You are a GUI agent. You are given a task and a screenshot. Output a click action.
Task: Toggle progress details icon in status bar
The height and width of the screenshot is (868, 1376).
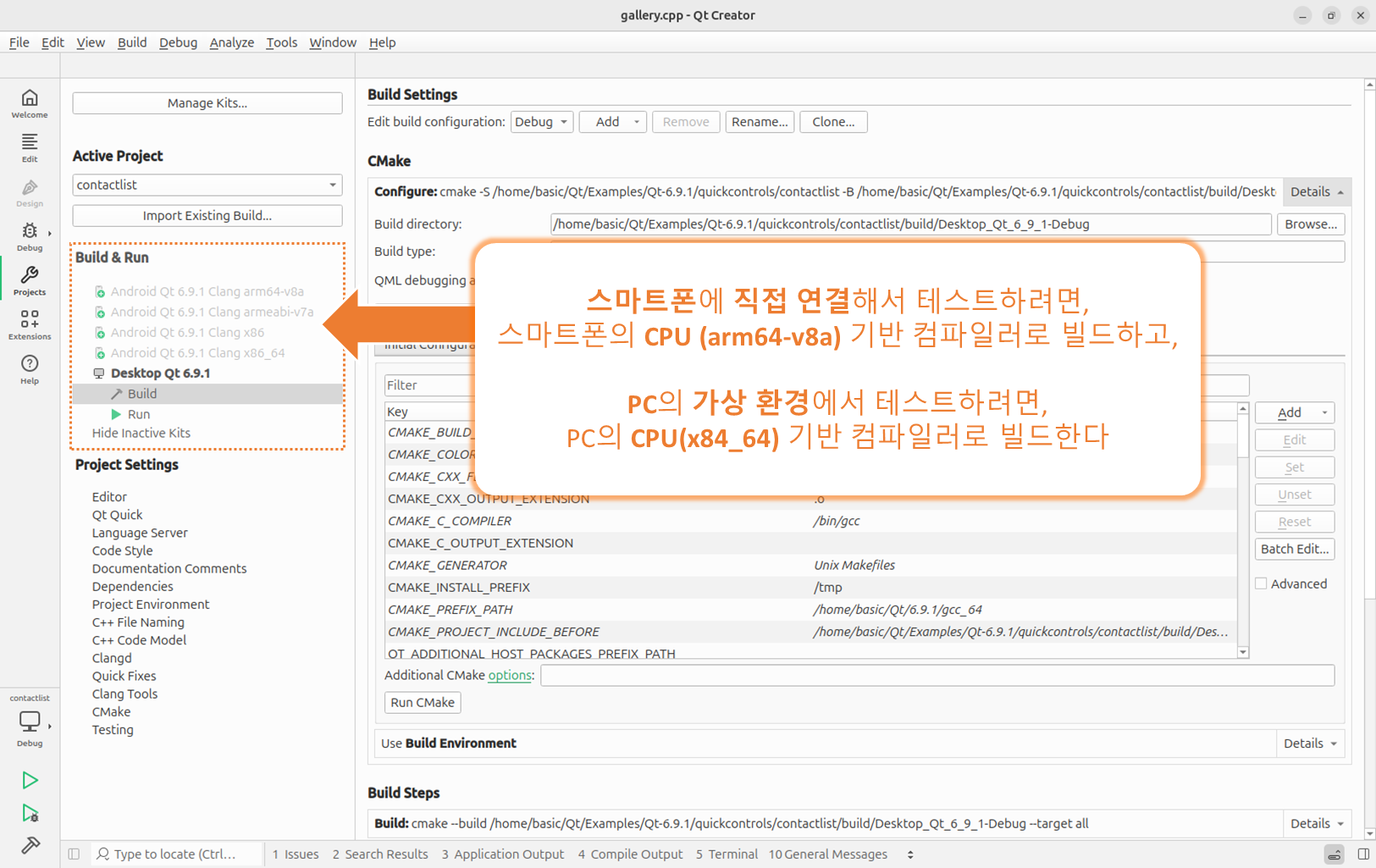coord(1334,854)
